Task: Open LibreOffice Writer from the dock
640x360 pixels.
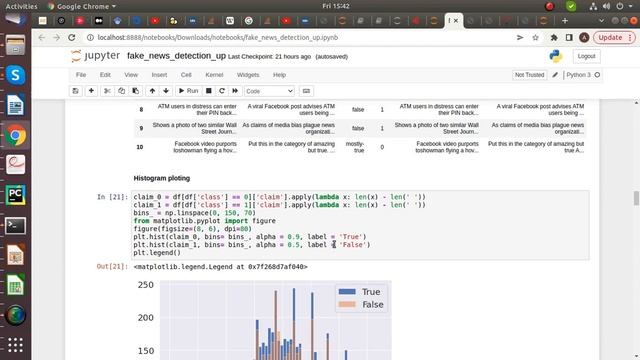Action: point(16,105)
